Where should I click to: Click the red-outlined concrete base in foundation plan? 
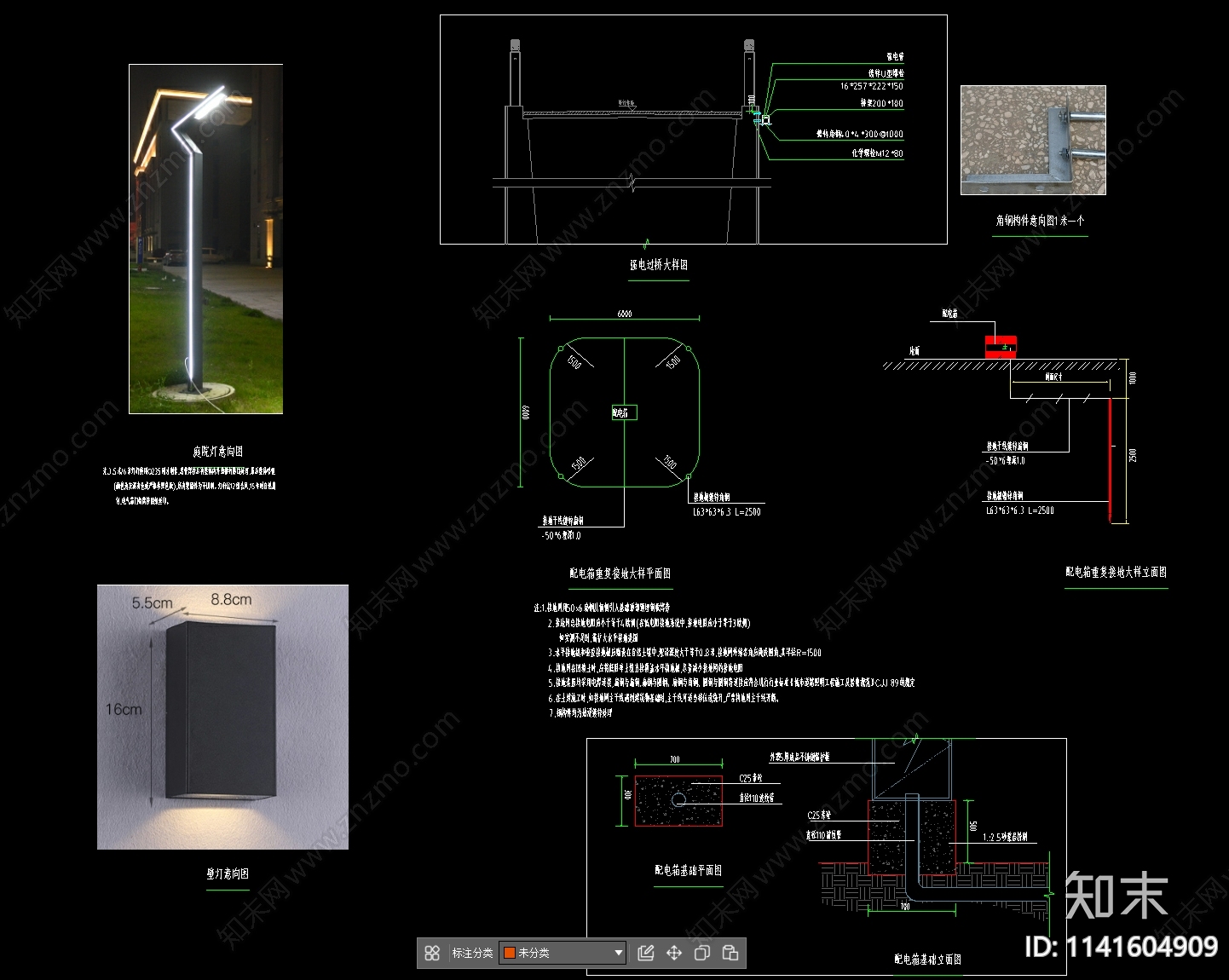[x=678, y=801]
